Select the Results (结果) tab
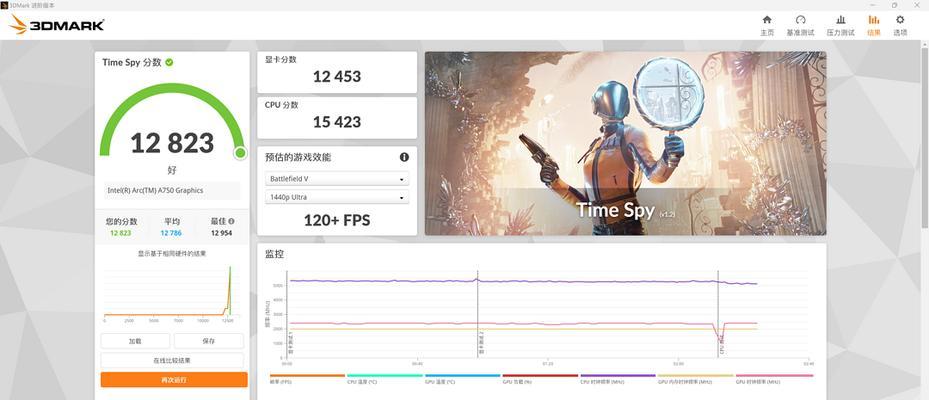The width and height of the screenshot is (929, 400). pos(874,25)
